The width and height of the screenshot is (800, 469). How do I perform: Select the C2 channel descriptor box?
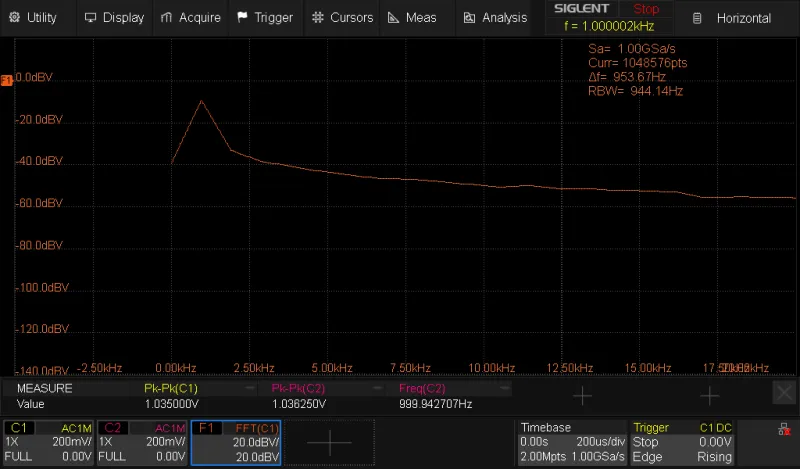pyautogui.click(x=141, y=442)
